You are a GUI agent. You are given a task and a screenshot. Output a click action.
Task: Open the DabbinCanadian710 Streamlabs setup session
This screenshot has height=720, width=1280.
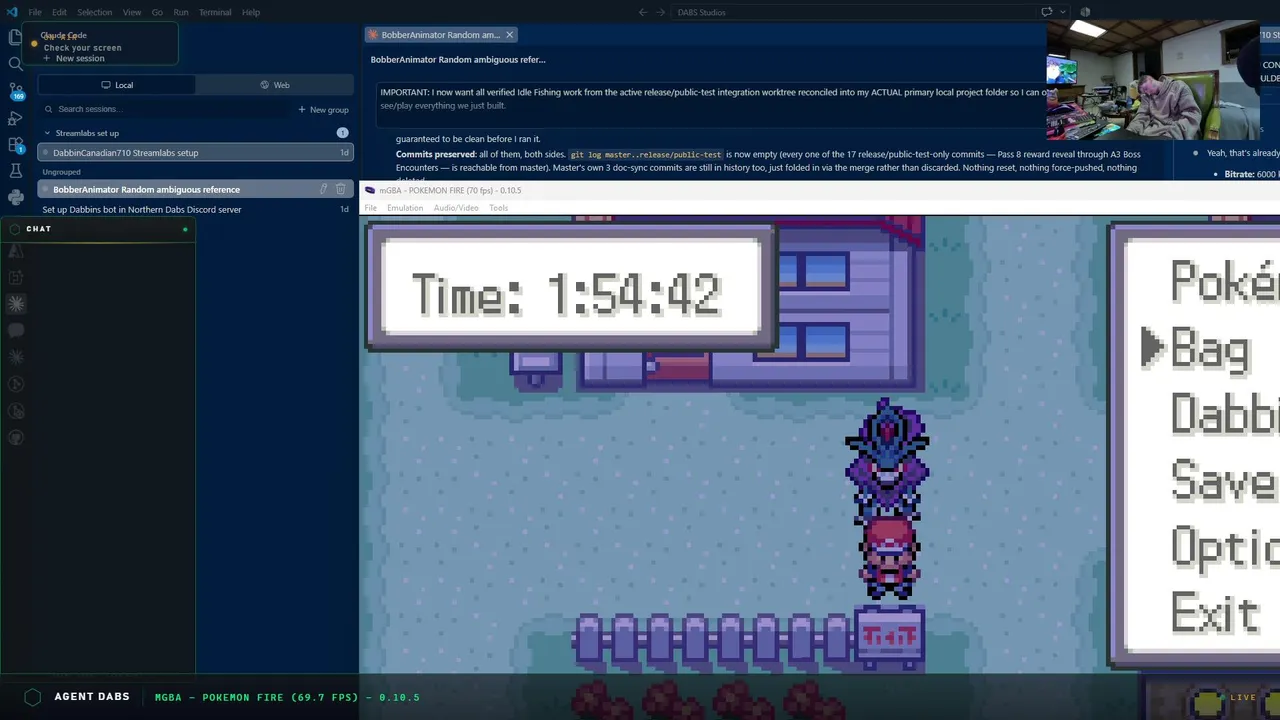(196, 153)
